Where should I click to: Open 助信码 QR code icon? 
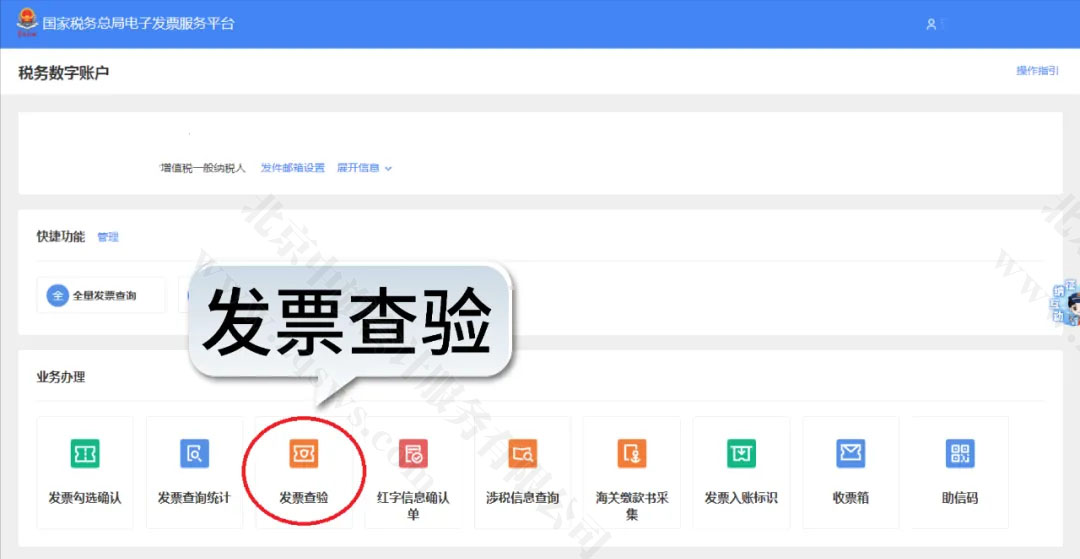960,454
